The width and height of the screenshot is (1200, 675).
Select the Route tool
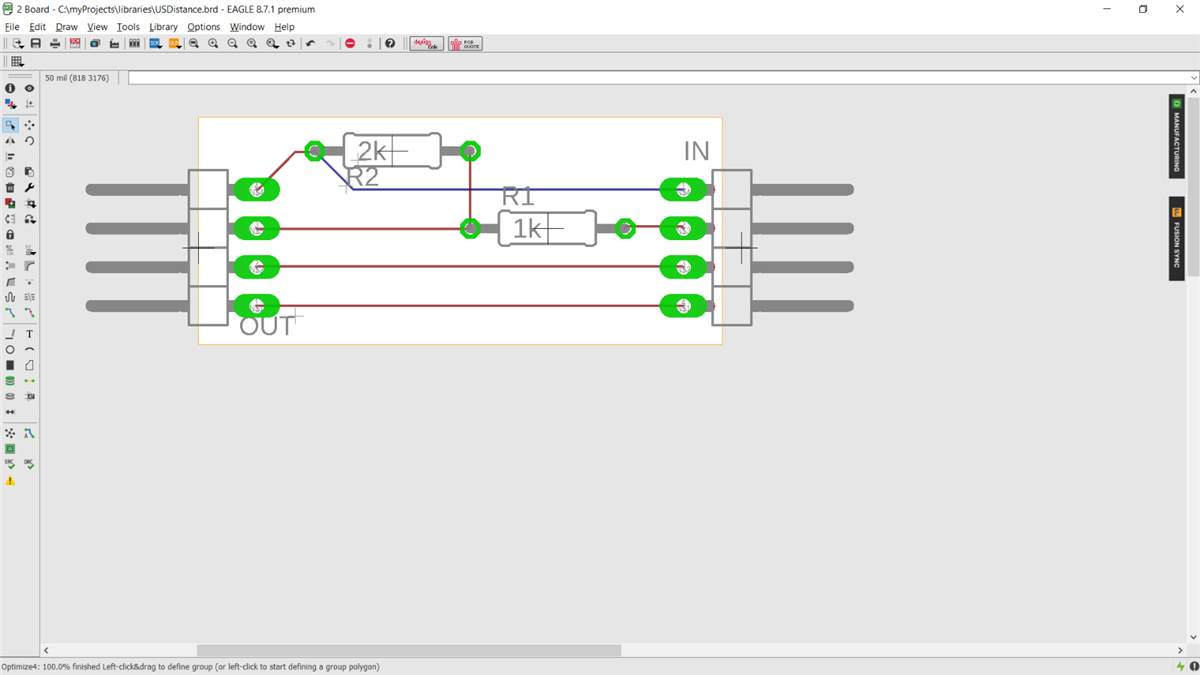click(10, 313)
